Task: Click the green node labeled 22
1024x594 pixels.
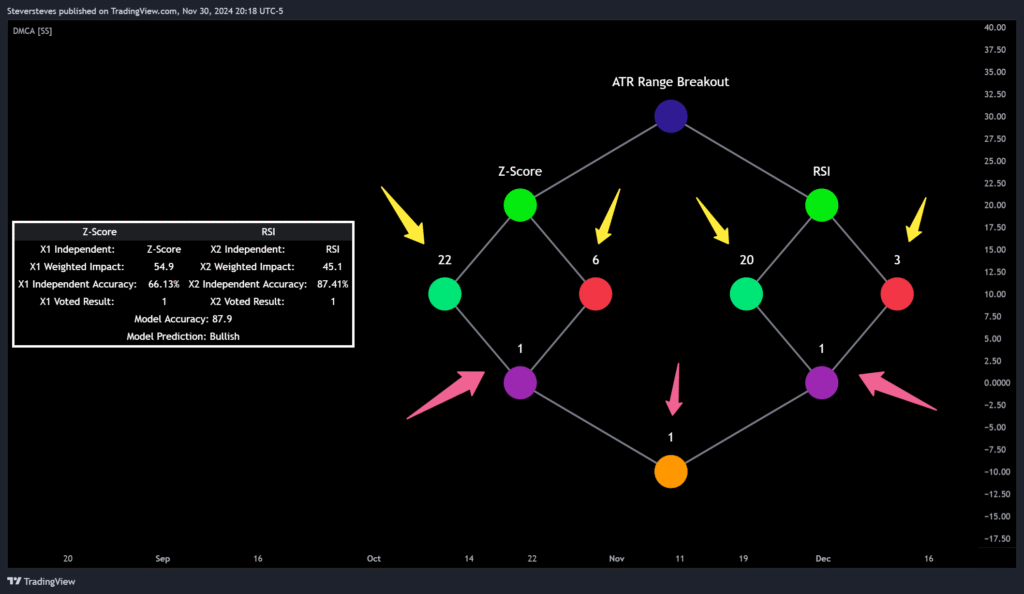Action: pos(444,294)
